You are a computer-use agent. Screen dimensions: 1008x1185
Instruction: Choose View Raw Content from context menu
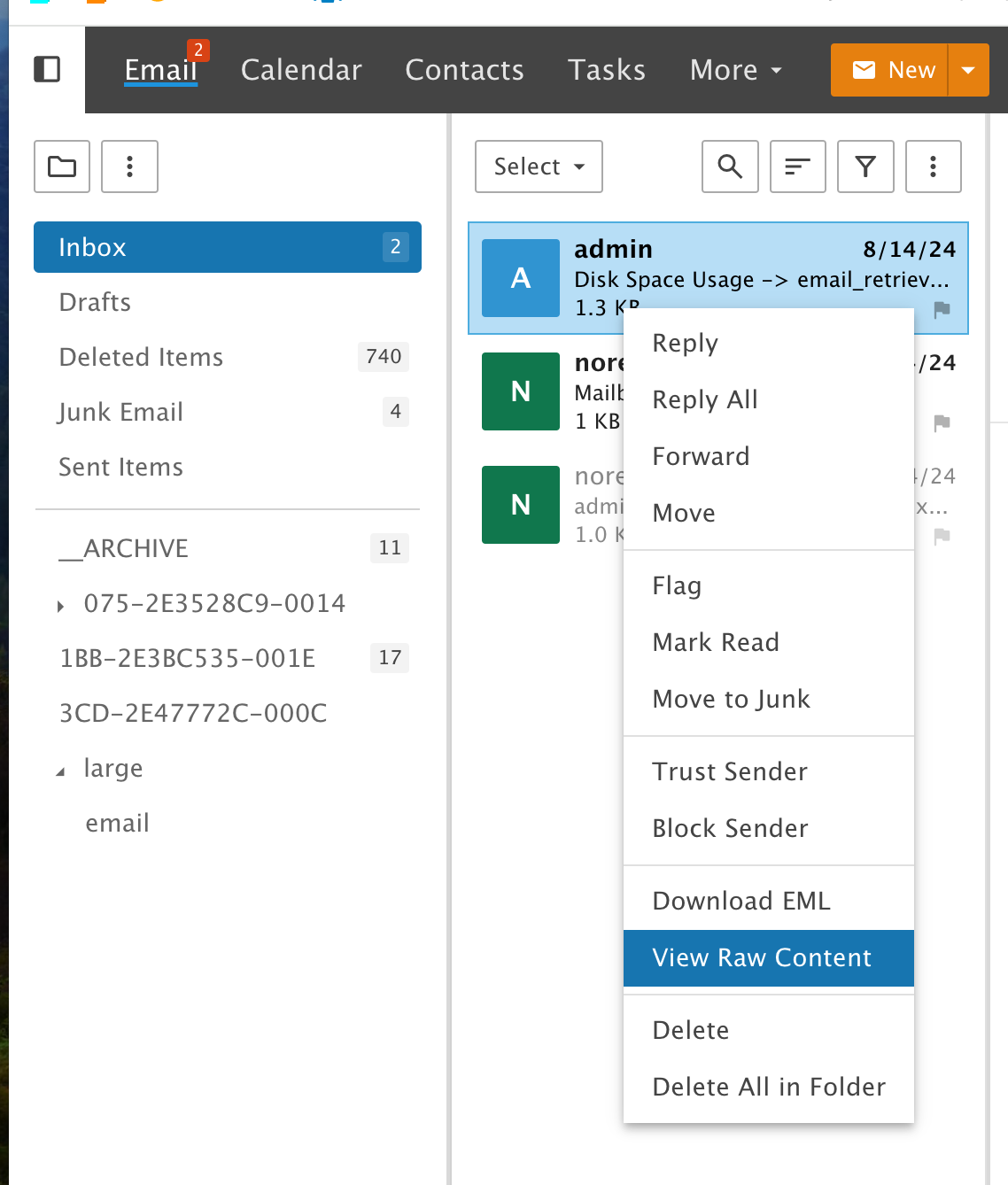tap(762, 957)
